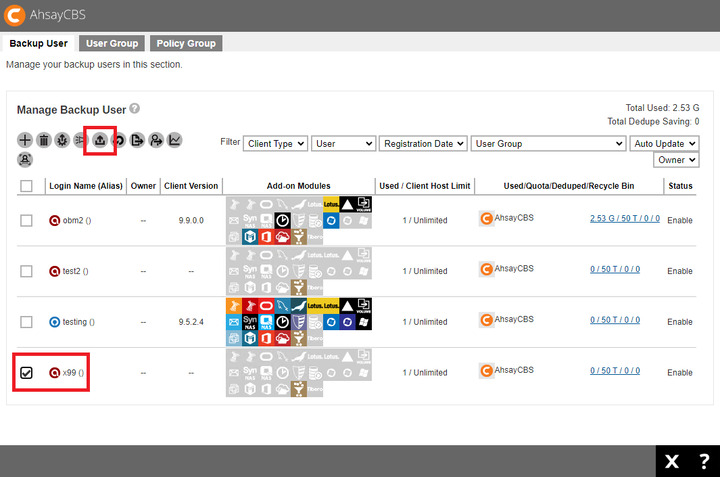Click the delete user trash icon
This screenshot has width=720, height=477.
point(44,140)
